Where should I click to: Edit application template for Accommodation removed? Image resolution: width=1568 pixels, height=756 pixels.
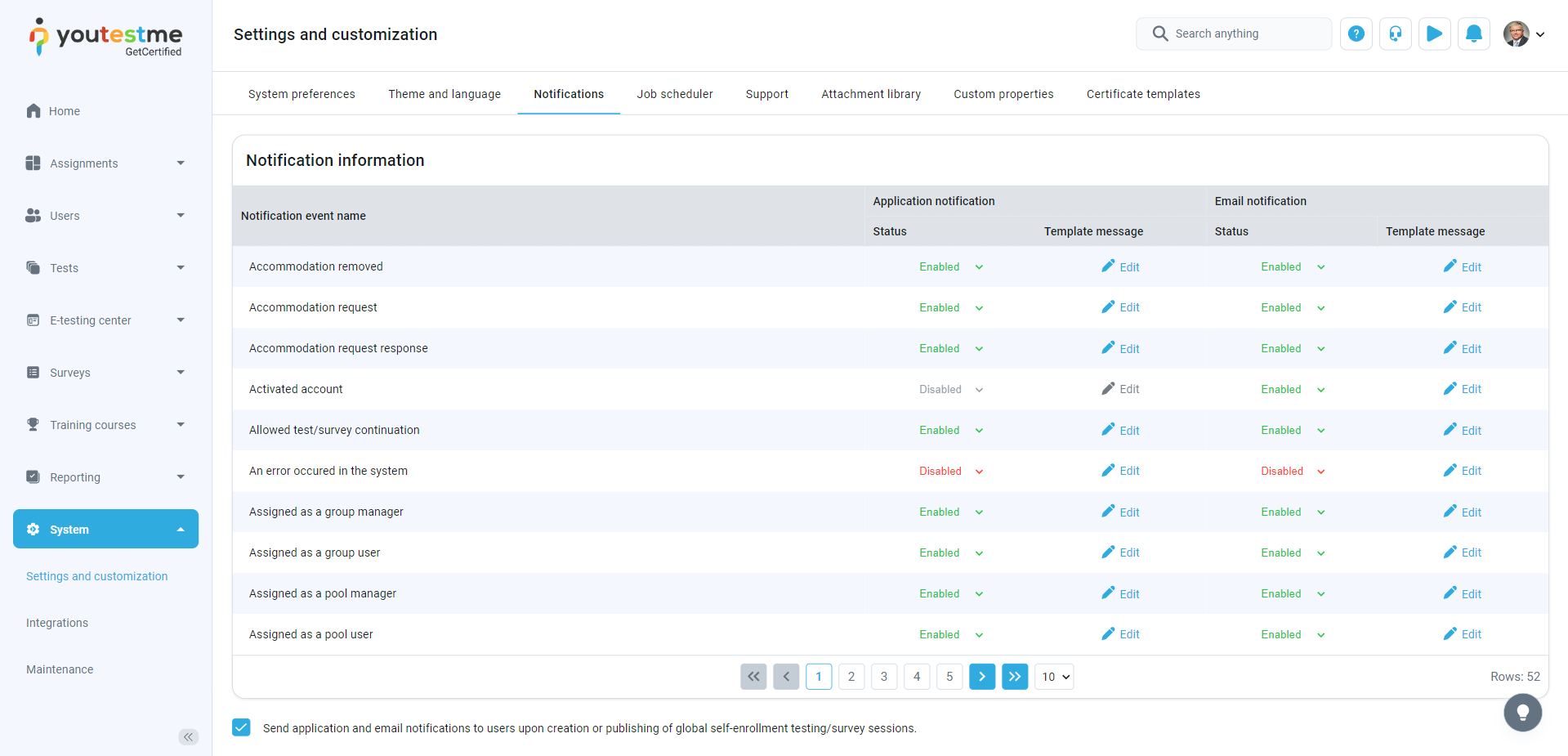[1120, 267]
